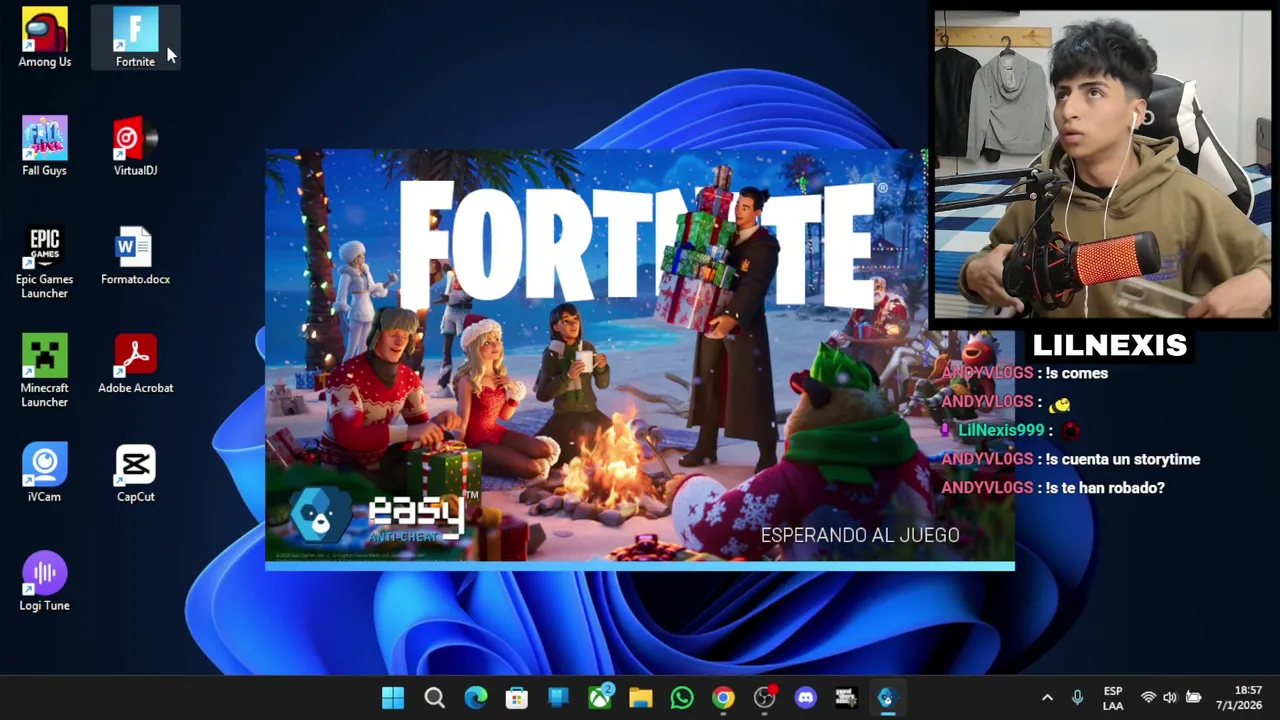Open Discord from the taskbar
Screen dimensions: 1280x720
click(x=806, y=698)
